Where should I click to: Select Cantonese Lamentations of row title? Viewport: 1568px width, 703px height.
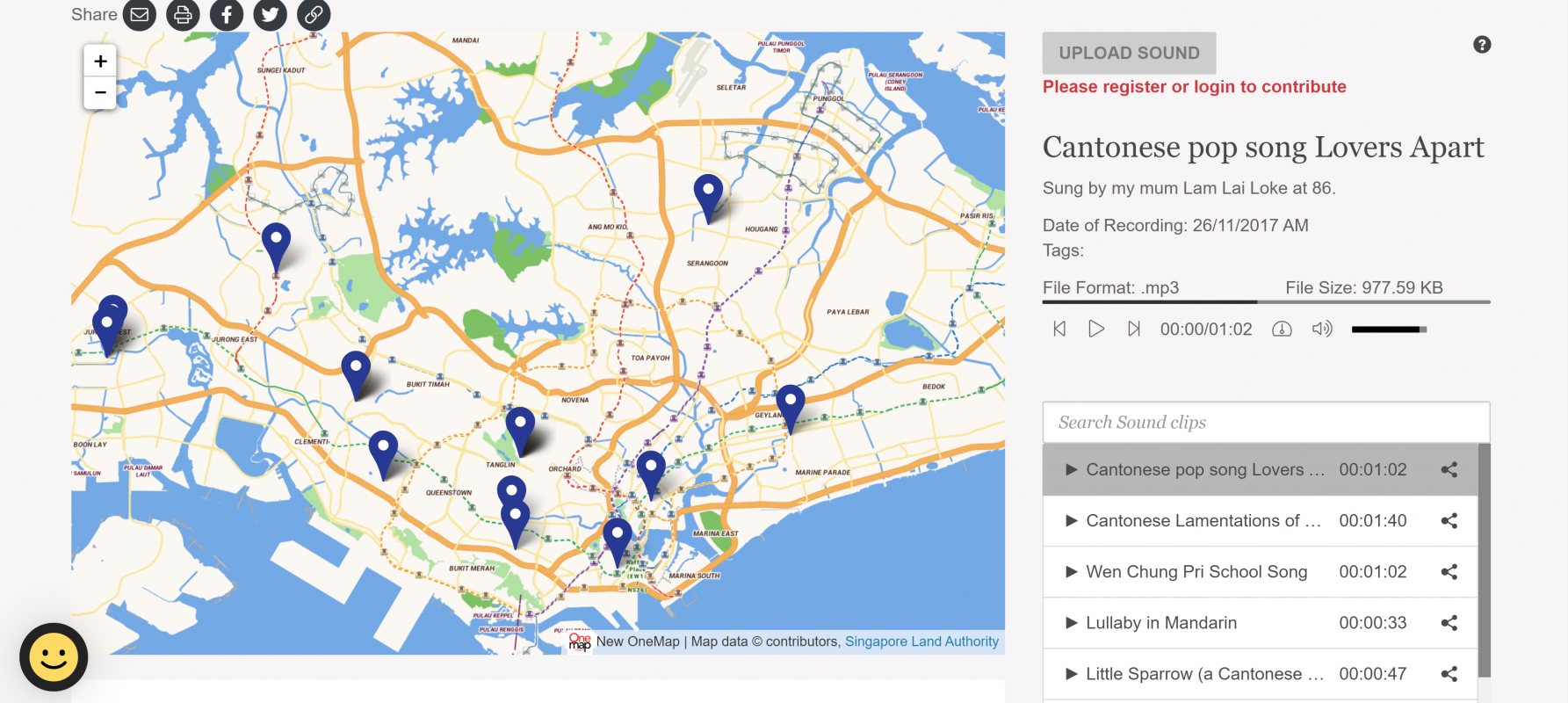tap(1203, 521)
